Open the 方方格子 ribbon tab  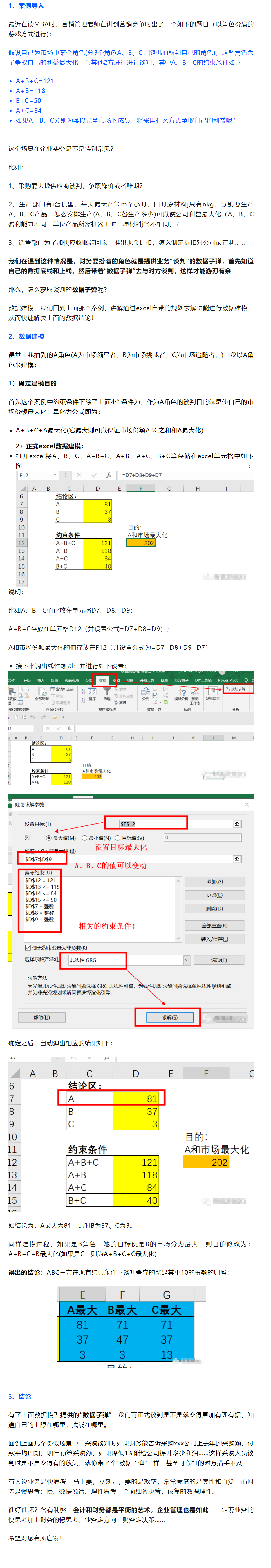point(181,681)
